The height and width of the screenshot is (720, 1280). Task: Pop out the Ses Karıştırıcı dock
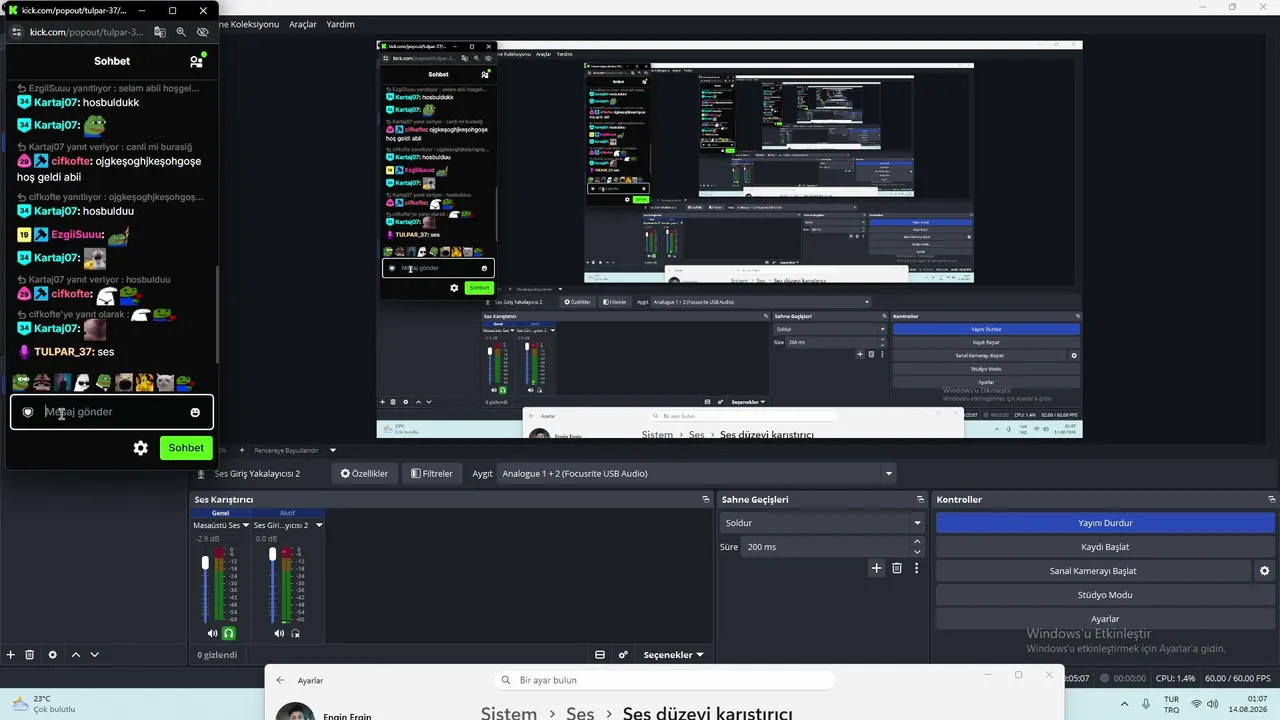[706, 499]
